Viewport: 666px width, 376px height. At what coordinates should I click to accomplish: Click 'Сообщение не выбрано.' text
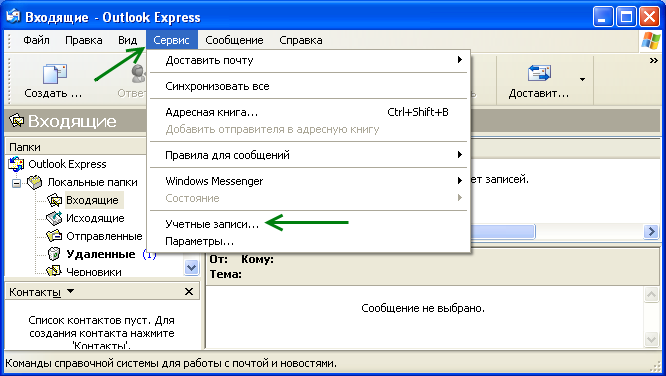point(423,308)
